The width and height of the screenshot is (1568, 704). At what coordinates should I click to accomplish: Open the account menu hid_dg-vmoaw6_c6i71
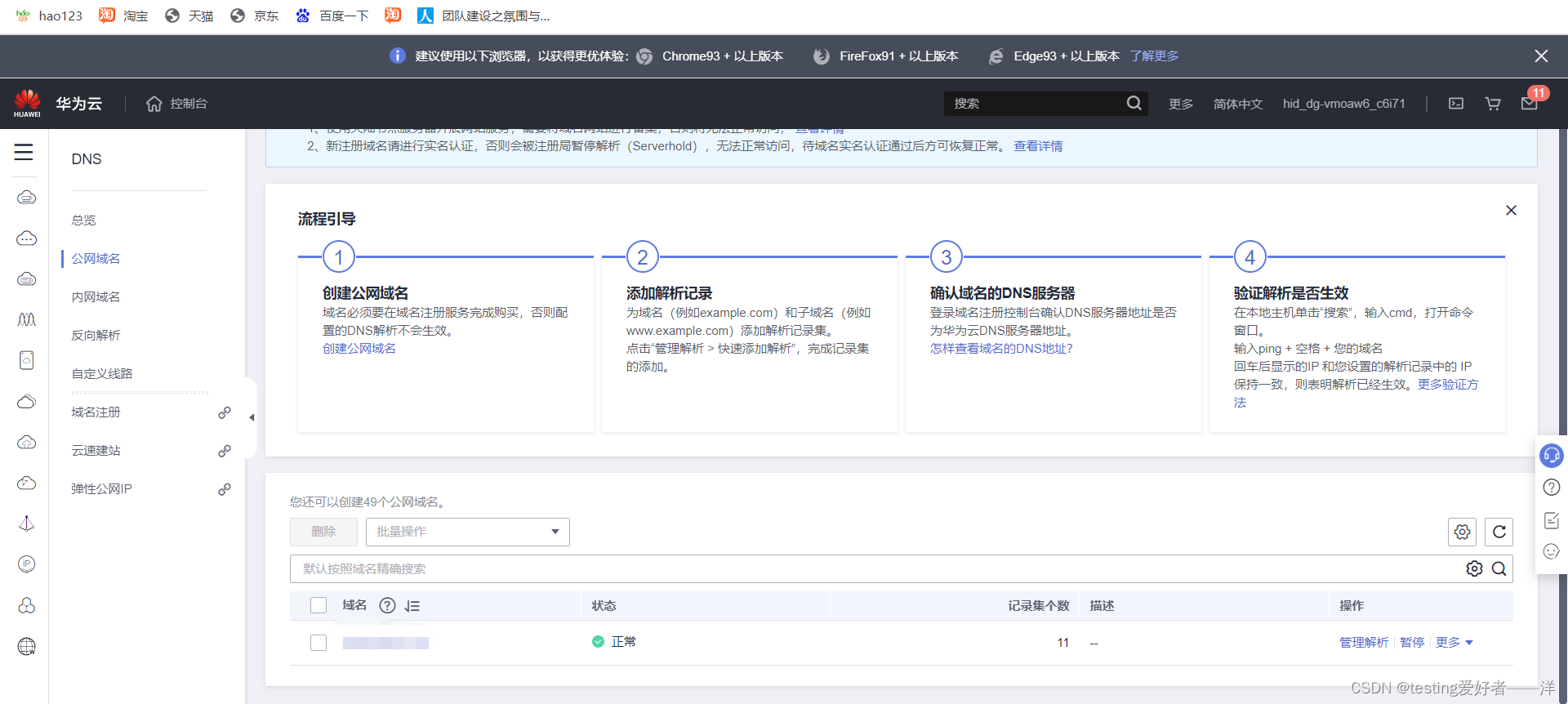click(1343, 104)
